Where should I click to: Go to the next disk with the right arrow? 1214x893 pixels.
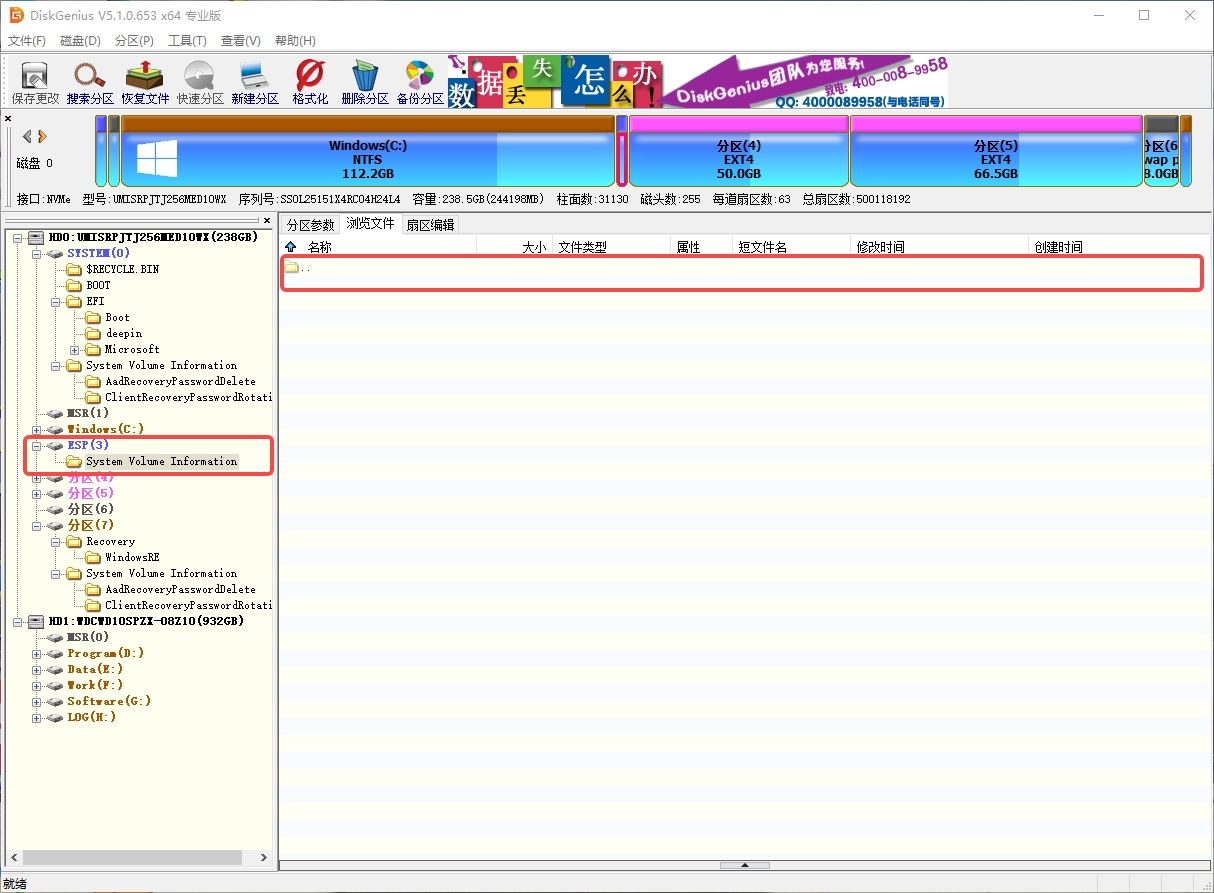(43, 136)
